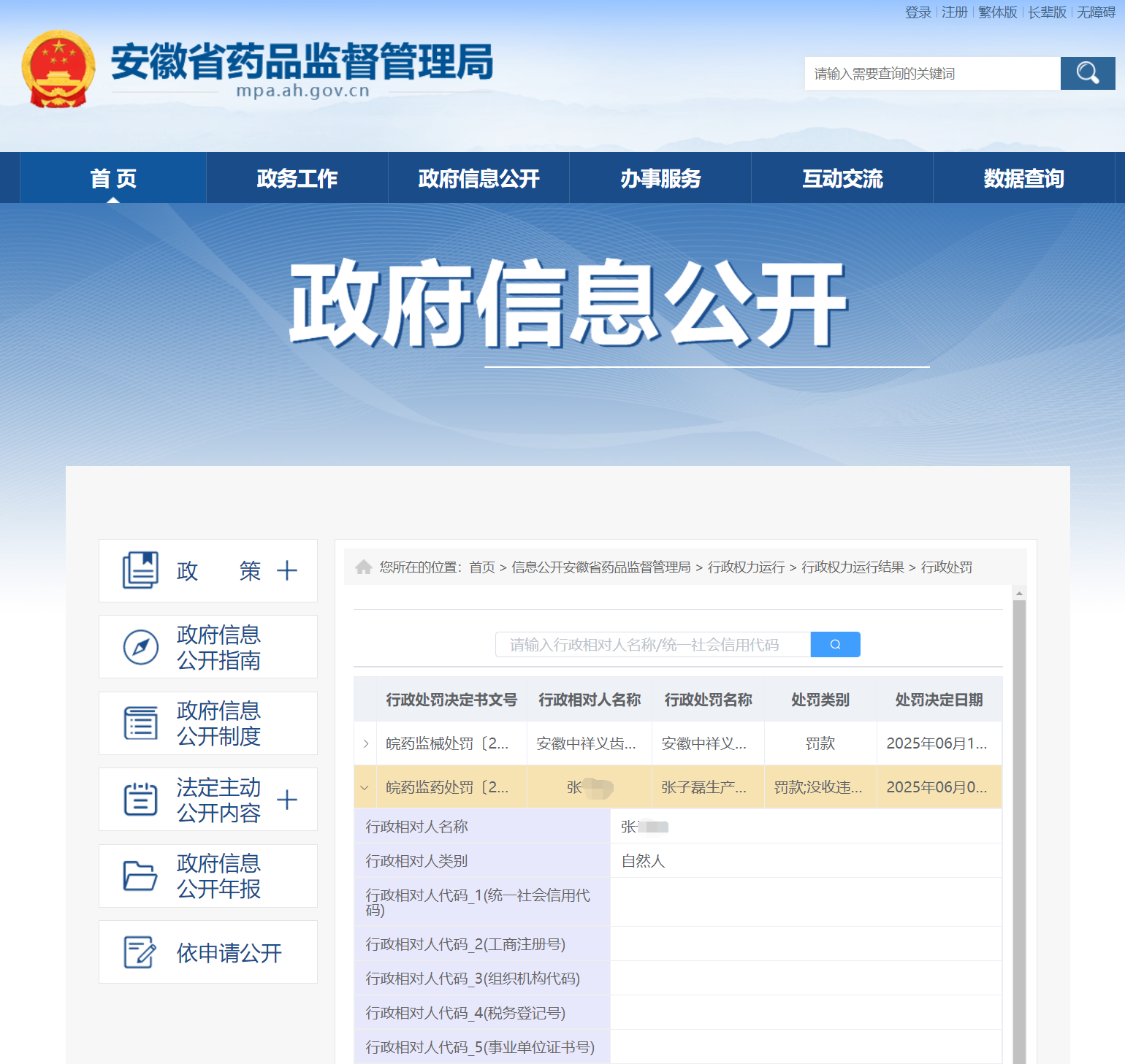Click the 行政处罚决定书文号 column header

(x=451, y=700)
